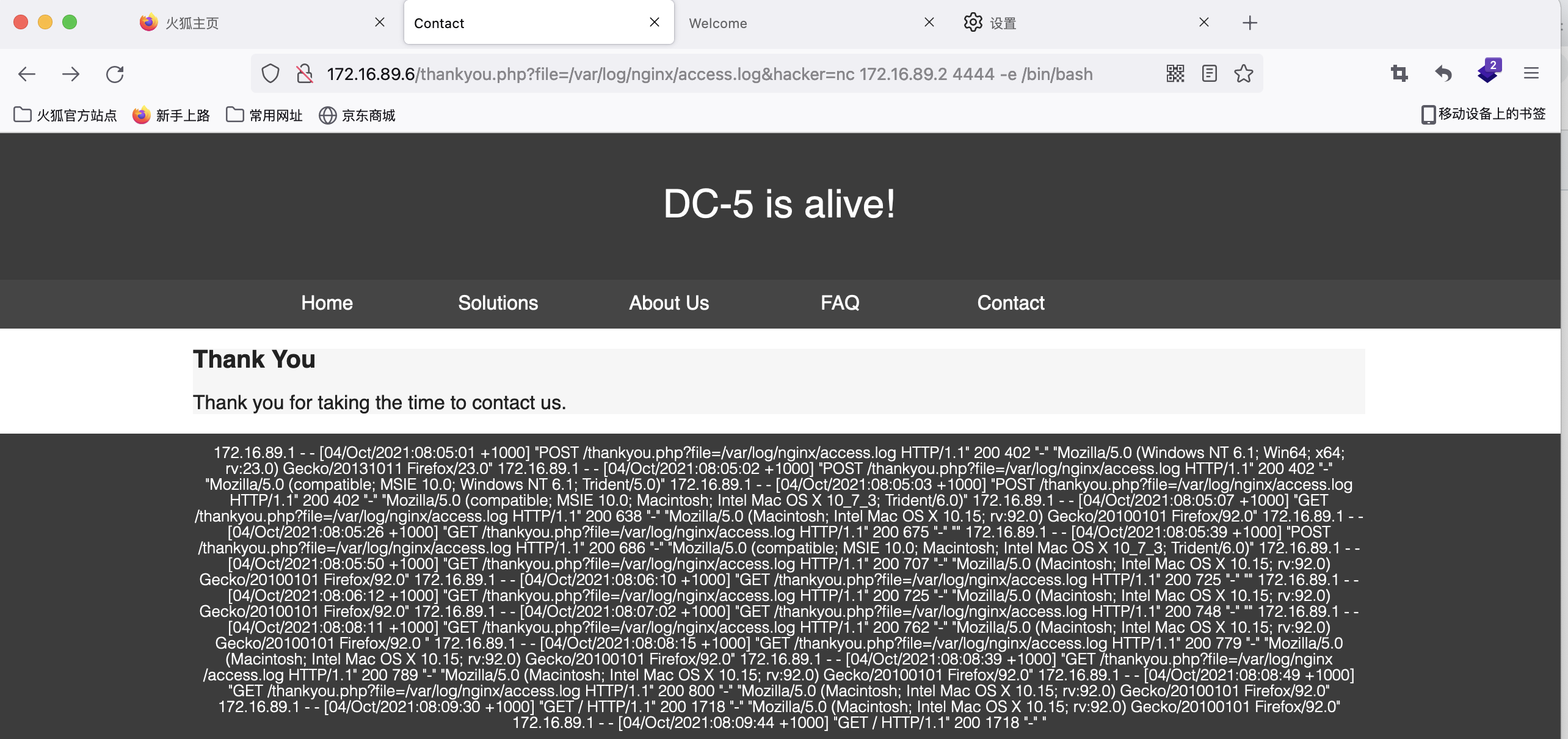Click the forward navigation arrow
The image size is (1568, 739).
[71, 74]
